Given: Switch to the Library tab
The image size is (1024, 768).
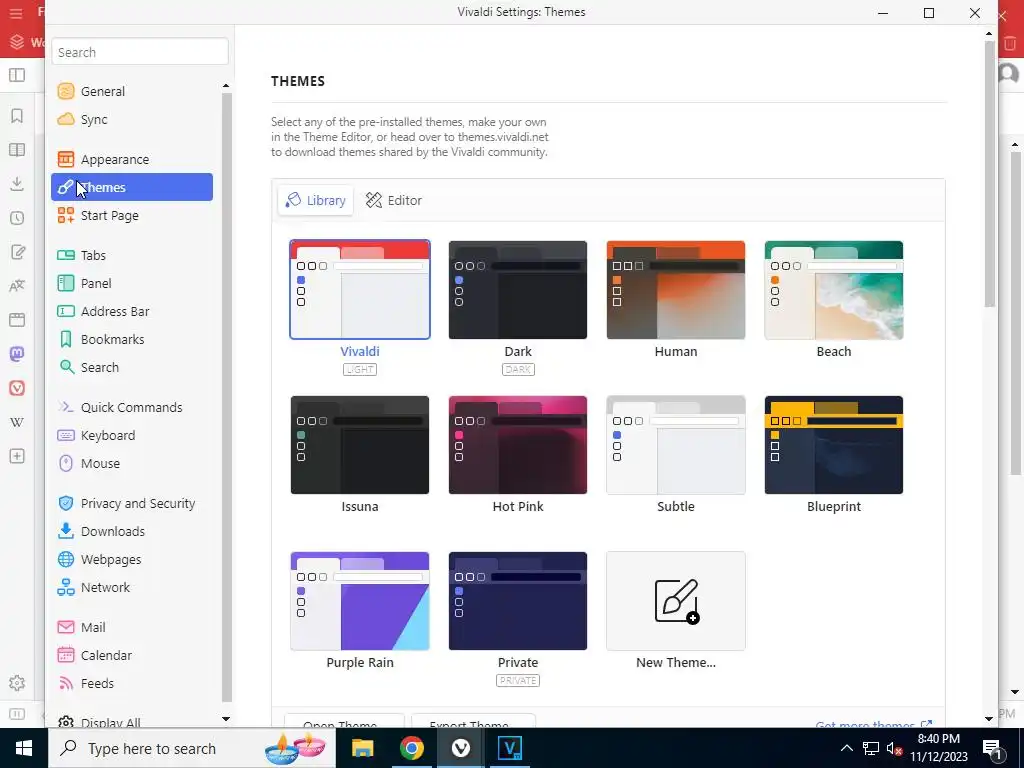Looking at the screenshot, I should click(316, 200).
